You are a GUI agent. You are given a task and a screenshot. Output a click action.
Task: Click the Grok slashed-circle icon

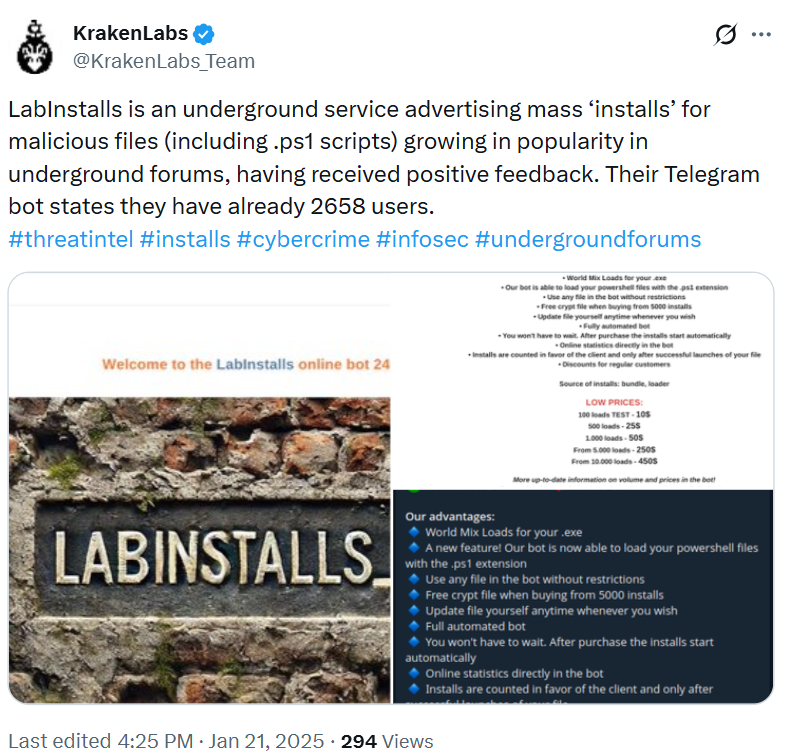[x=726, y=35]
